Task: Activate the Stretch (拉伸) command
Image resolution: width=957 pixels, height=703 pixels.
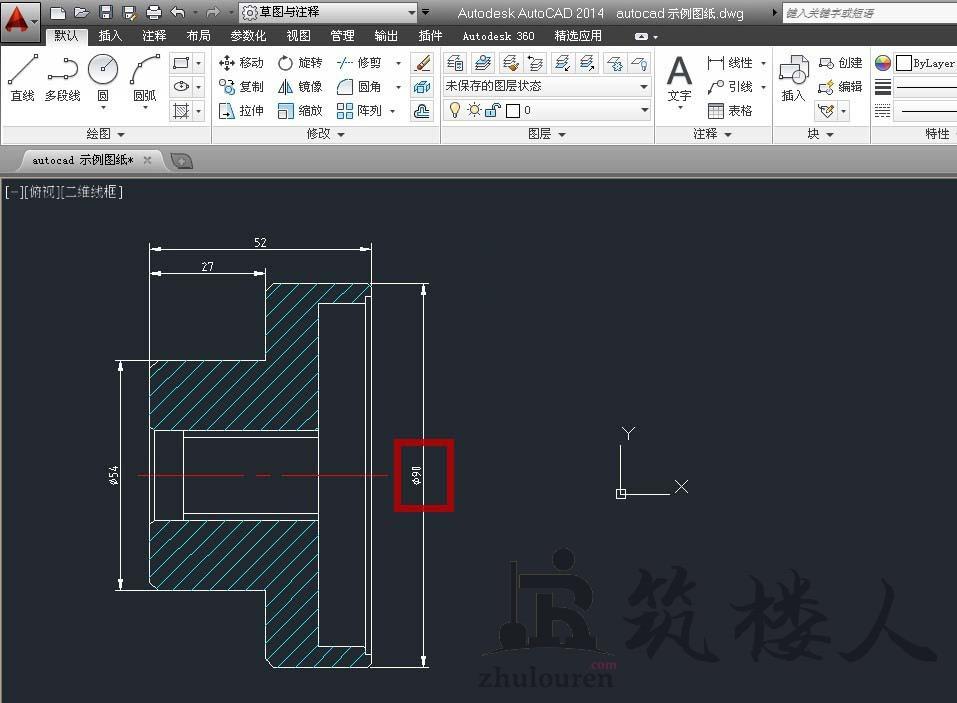Action: (240, 110)
